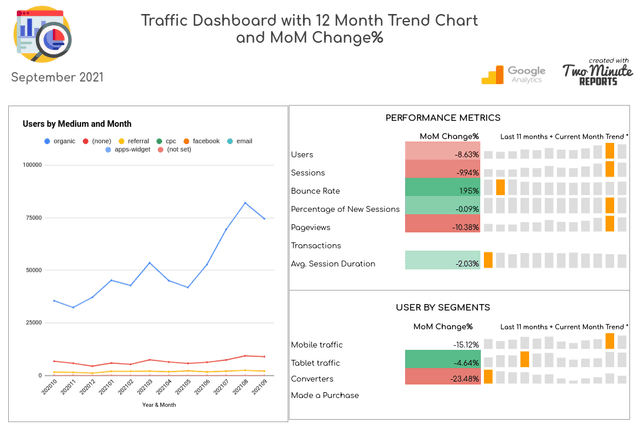
Task: Click the Transactions row label
Action: [316, 245]
